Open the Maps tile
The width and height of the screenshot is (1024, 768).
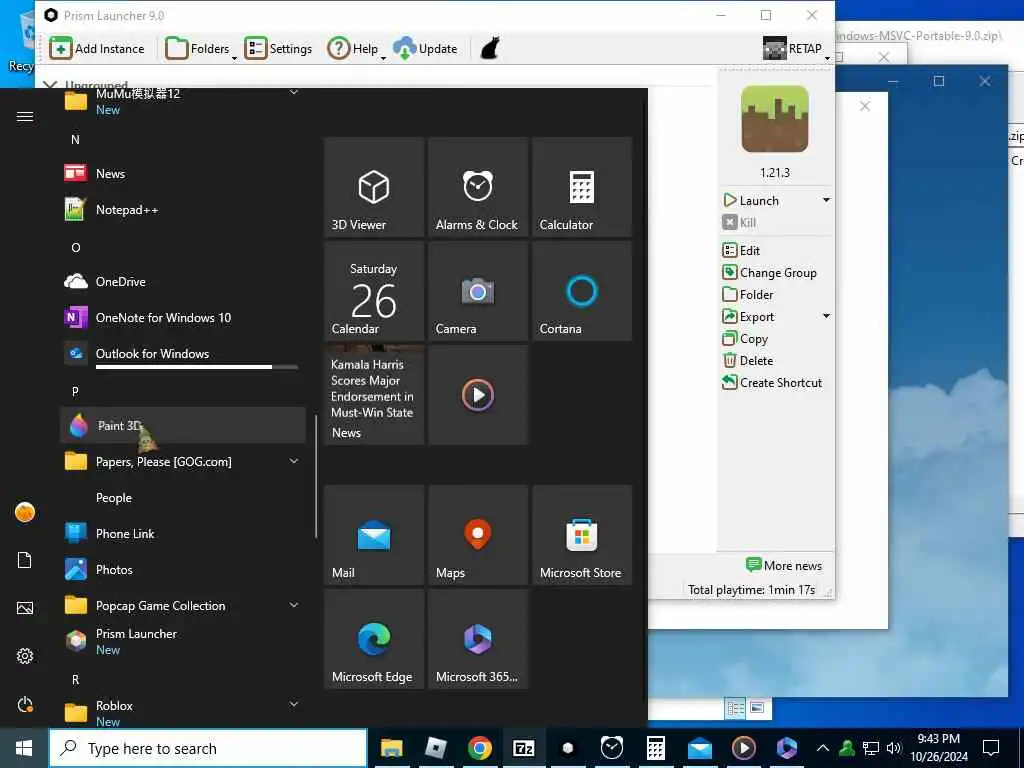(478, 535)
